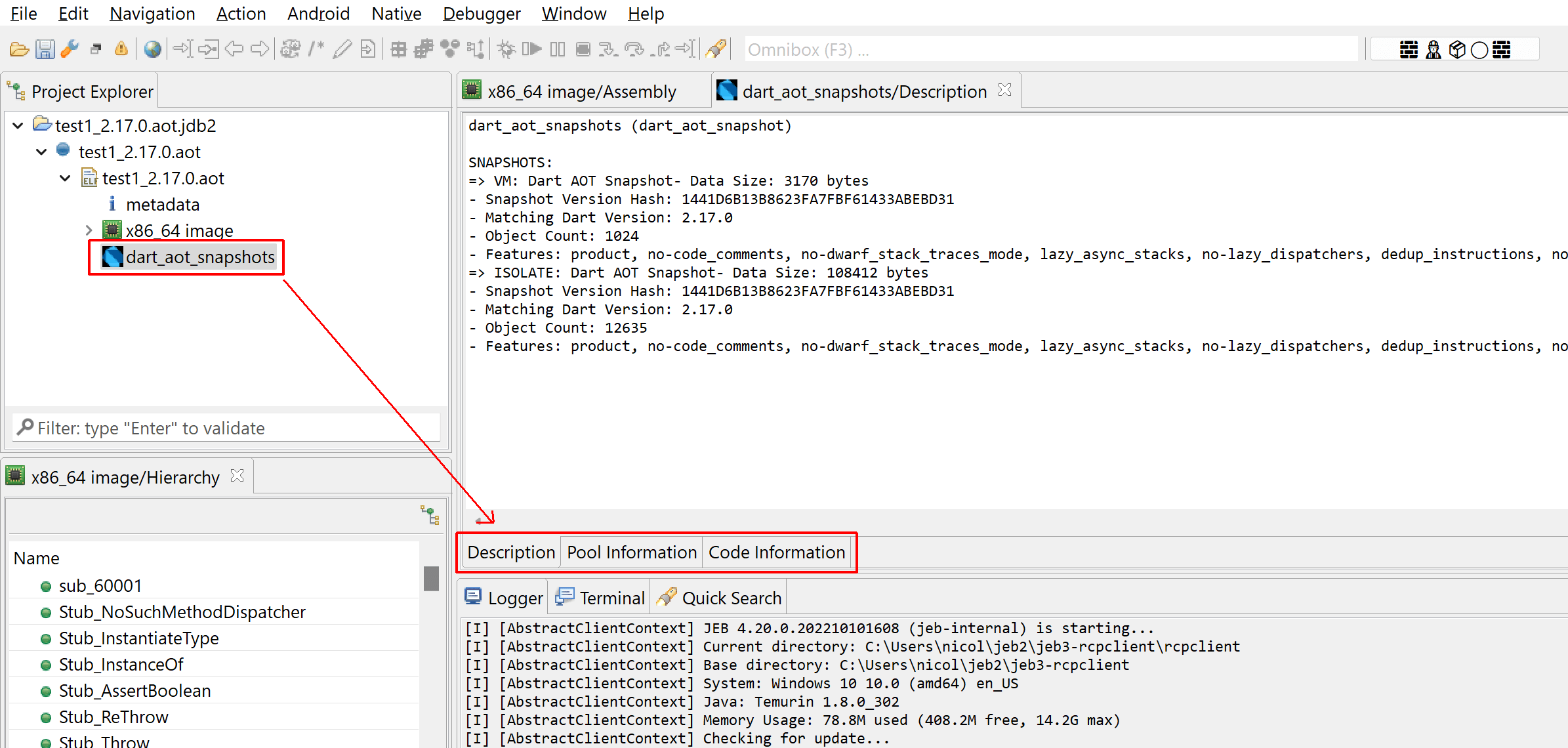The width and height of the screenshot is (1568, 748).
Task: Switch to Code Information tab
Action: [x=776, y=552]
